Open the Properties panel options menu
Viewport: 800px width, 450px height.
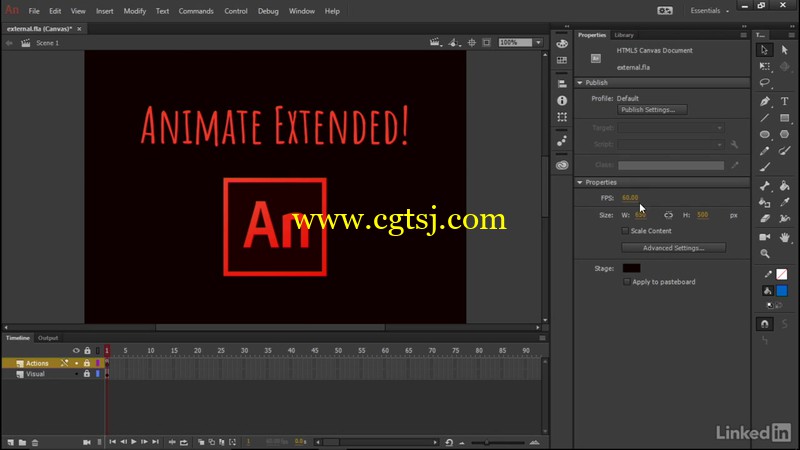pyautogui.click(x=743, y=35)
